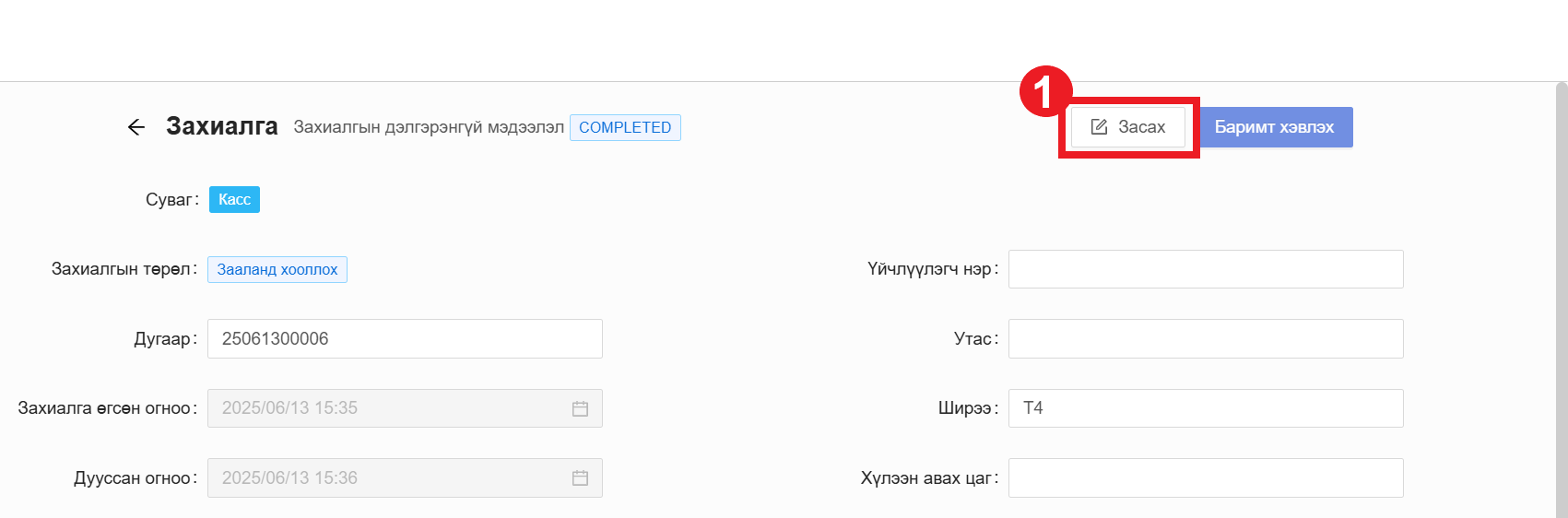
Task: Select the Касс channel tag
Action: tap(234, 200)
